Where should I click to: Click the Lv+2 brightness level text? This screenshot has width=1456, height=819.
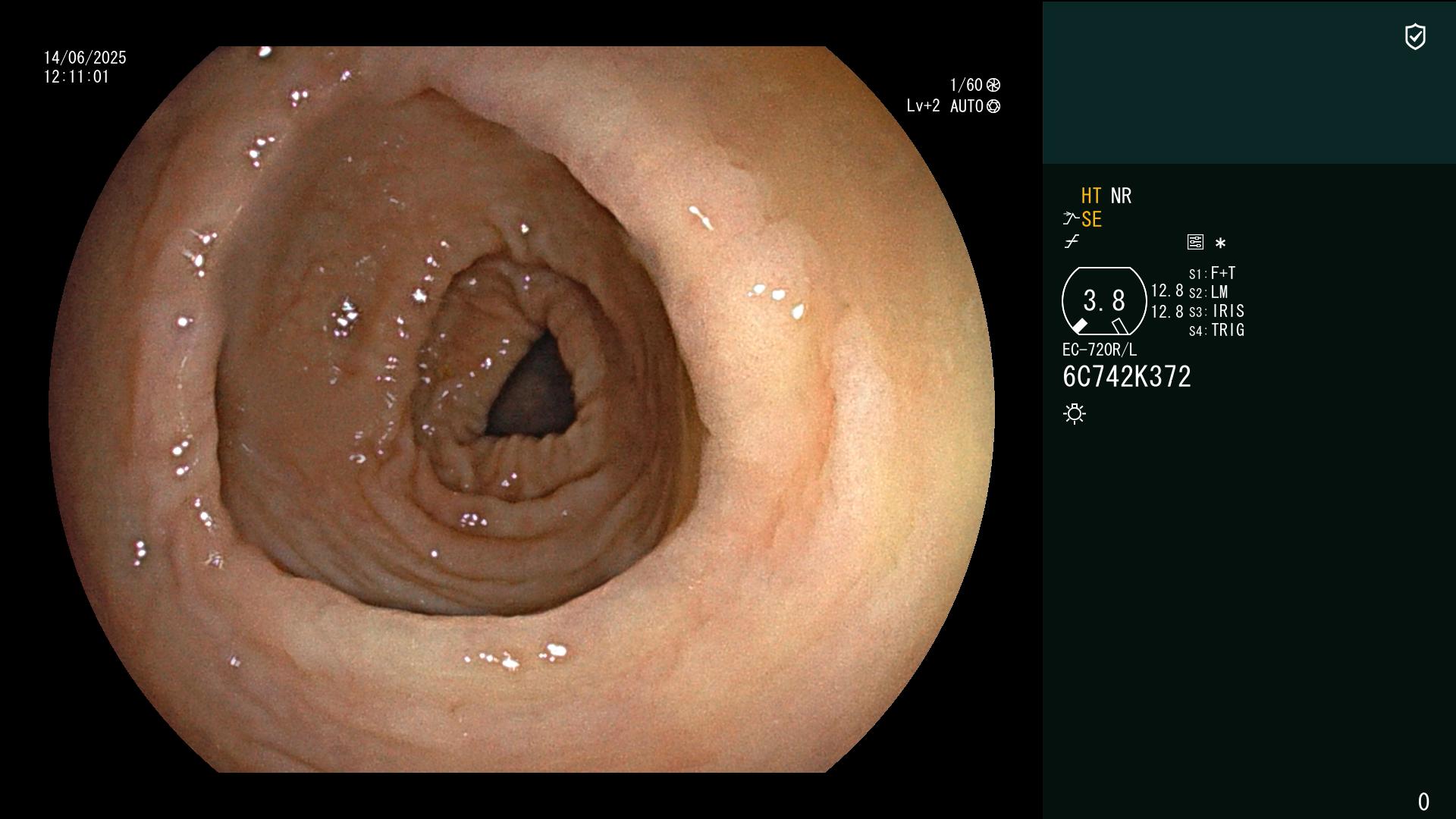point(923,106)
